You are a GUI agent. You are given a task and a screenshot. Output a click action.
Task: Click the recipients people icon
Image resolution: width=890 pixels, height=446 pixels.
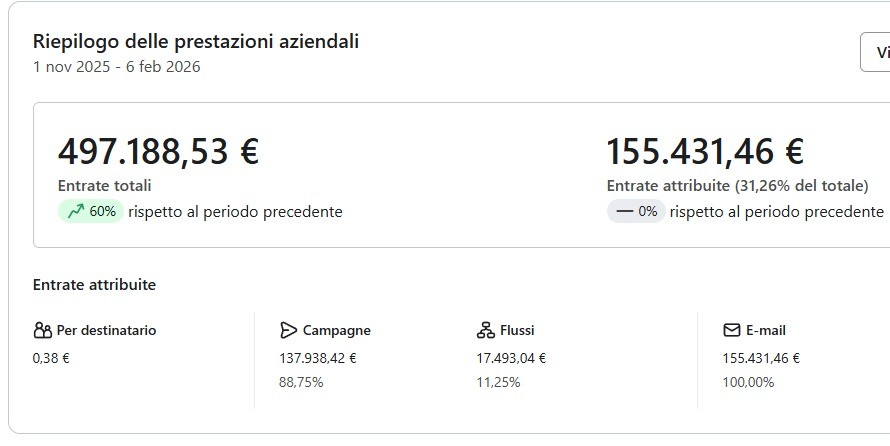pos(42,331)
